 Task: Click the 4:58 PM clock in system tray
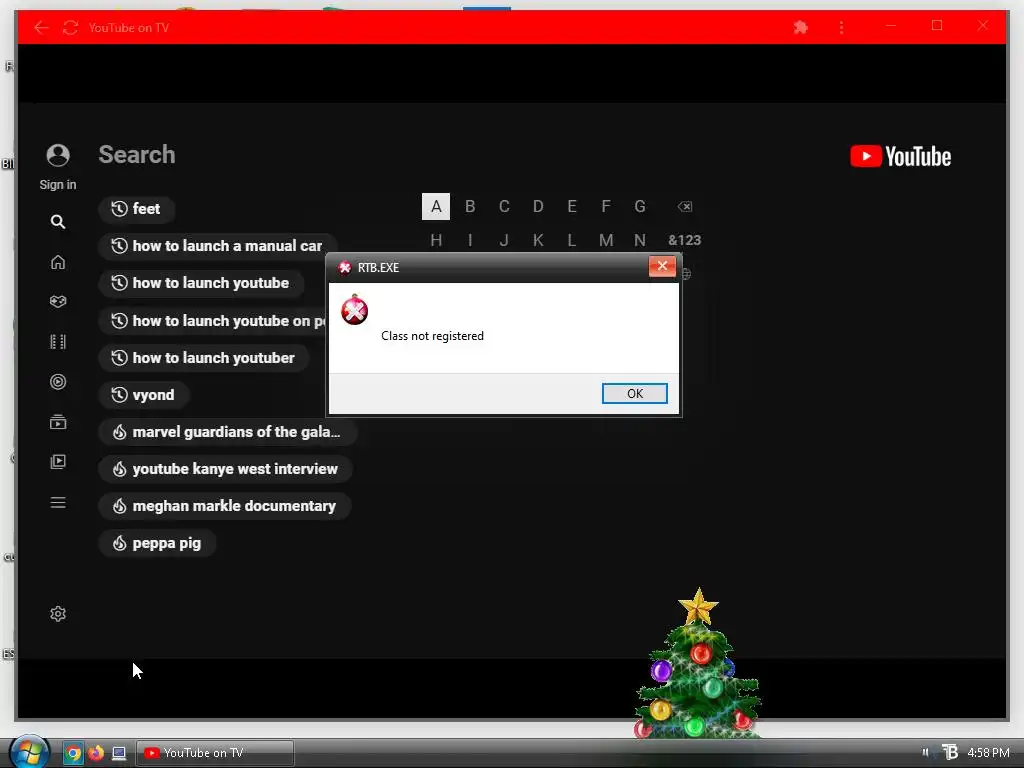pyautogui.click(x=988, y=752)
